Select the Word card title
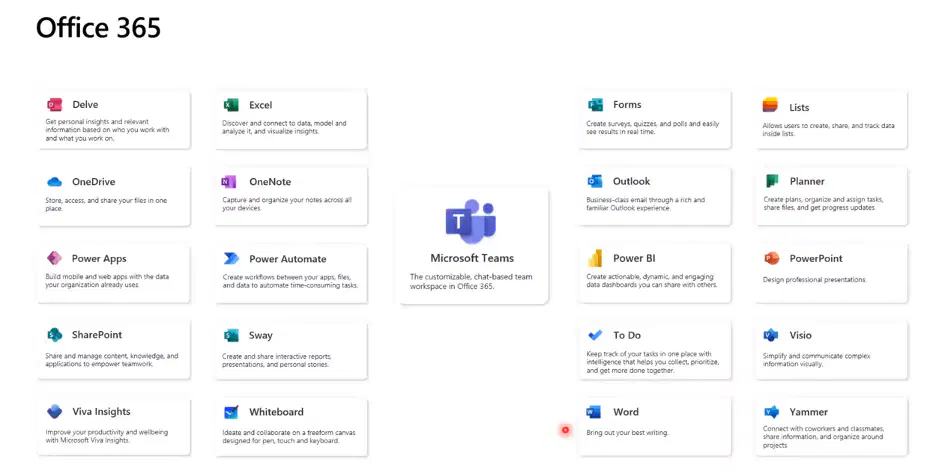Viewport: 936px width, 472px height. tap(626, 412)
